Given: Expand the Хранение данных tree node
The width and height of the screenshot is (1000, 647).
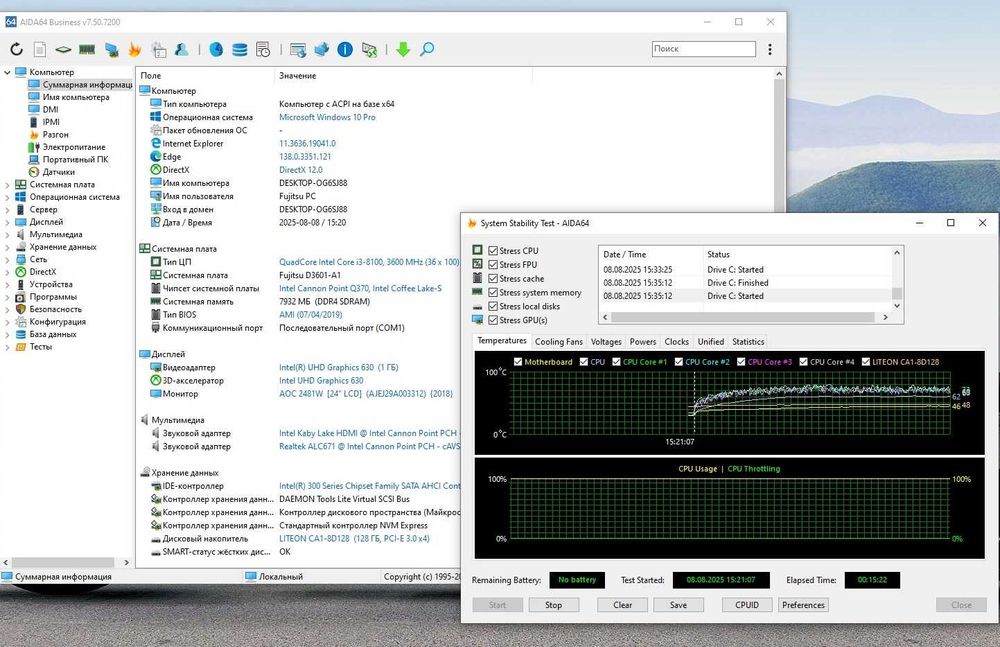Looking at the screenshot, I should pos(8,247).
